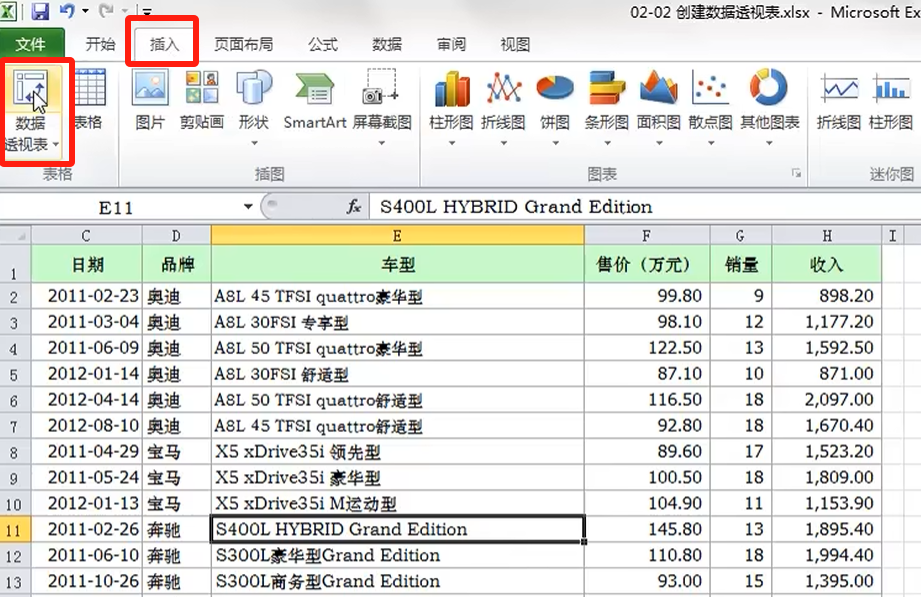921x597 pixels.
Task: Click cell A8L 30FSI 专享型
Action: pos(398,322)
